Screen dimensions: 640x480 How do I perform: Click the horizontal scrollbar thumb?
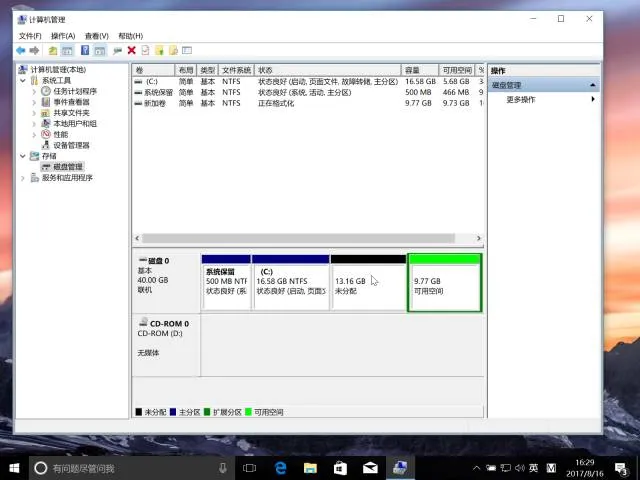[298, 238]
